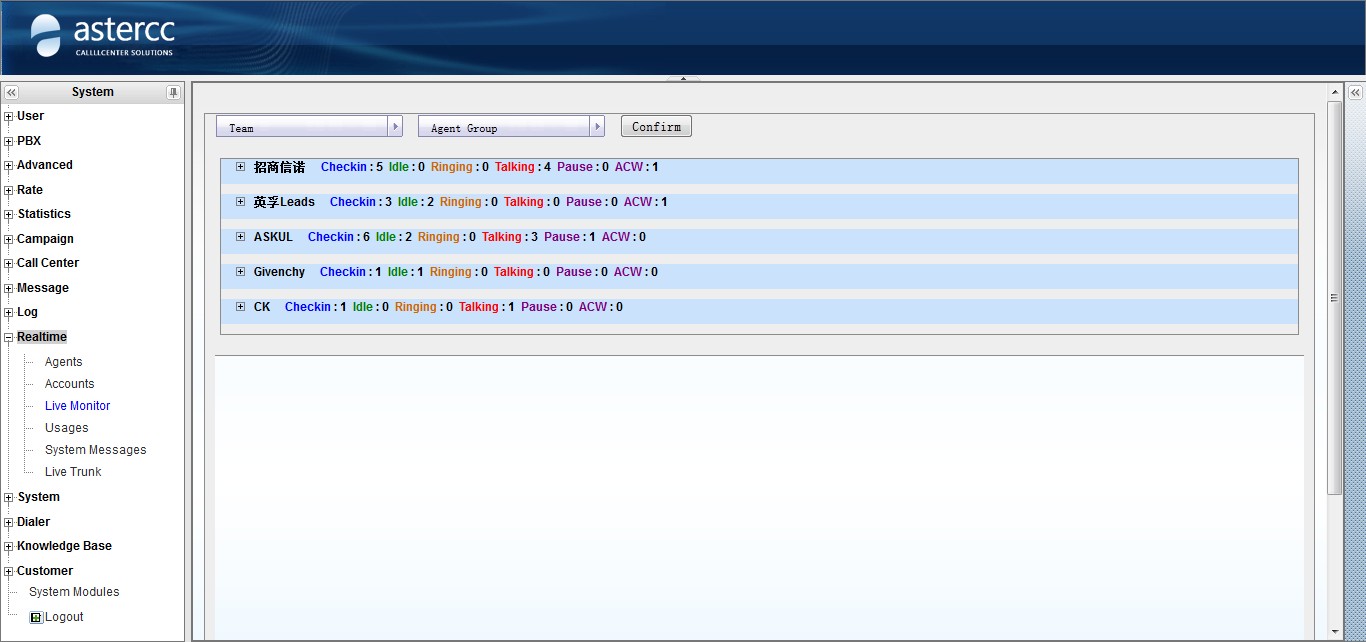Click the top banner collapse arrow handle
Viewport: 1366px width, 642px height.
tap(683, 78)
